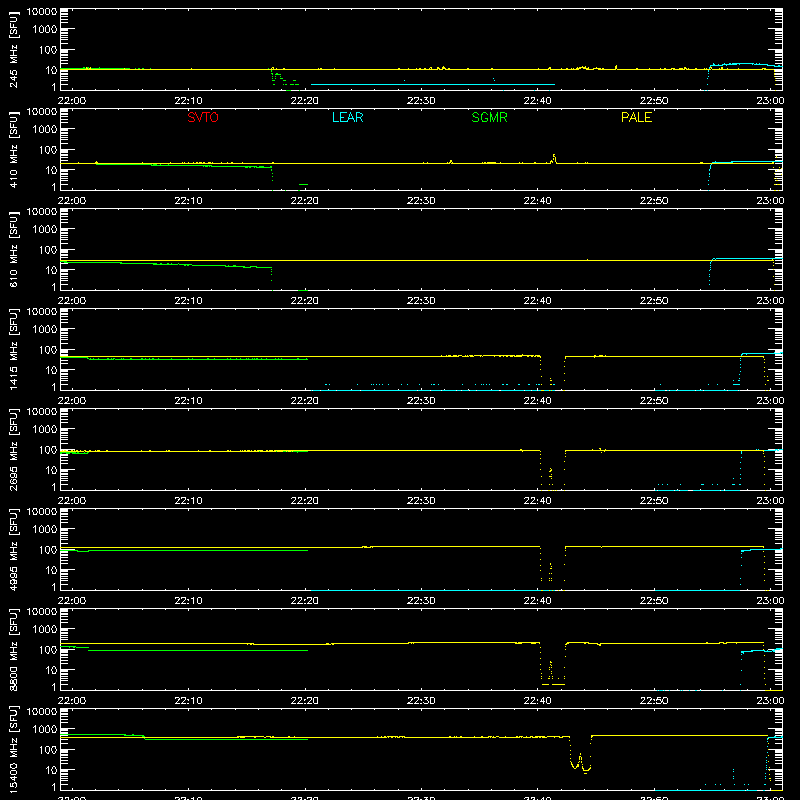This screenshot has width=800, height=800.
Task: Select the 8800 MHz [SFU] axis label
Action: 14,649
